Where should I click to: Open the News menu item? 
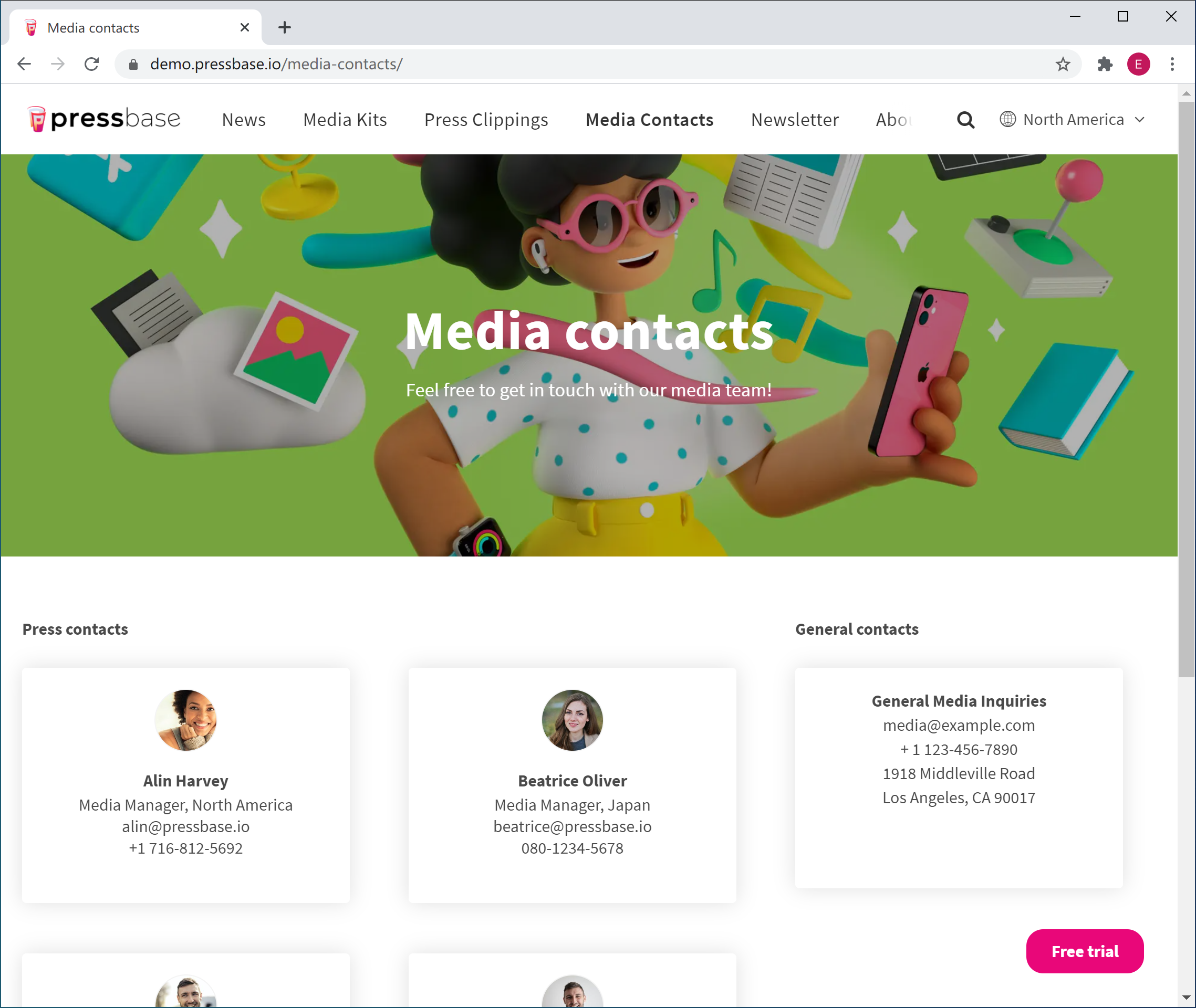[x=244, y=120]
